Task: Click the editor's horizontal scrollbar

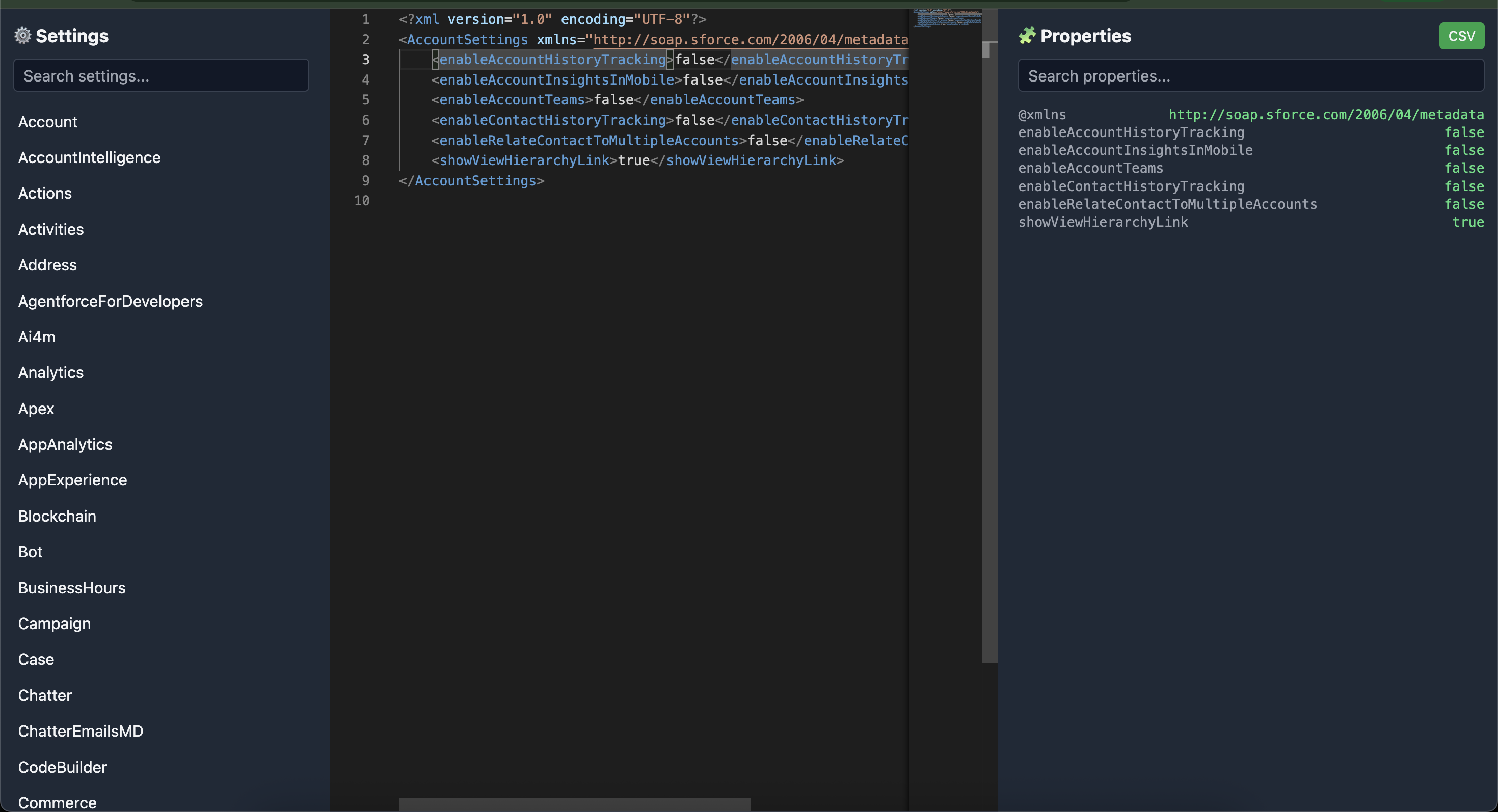Action: 575,805
